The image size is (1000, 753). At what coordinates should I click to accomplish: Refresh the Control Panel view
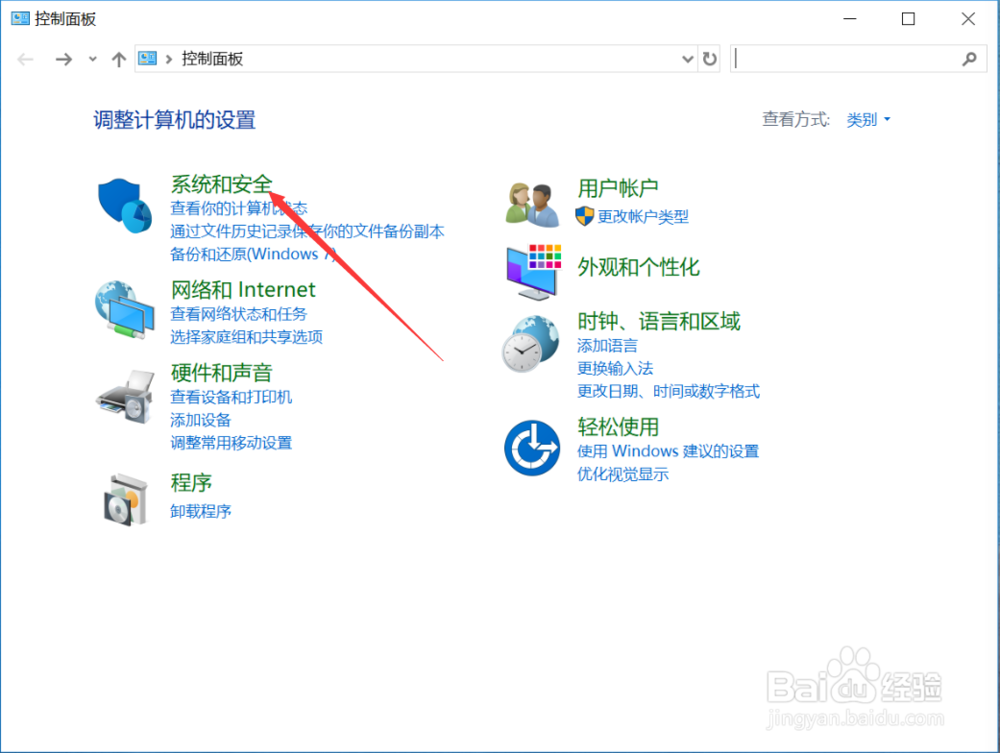pyautogui.click(x=710, y=59)
